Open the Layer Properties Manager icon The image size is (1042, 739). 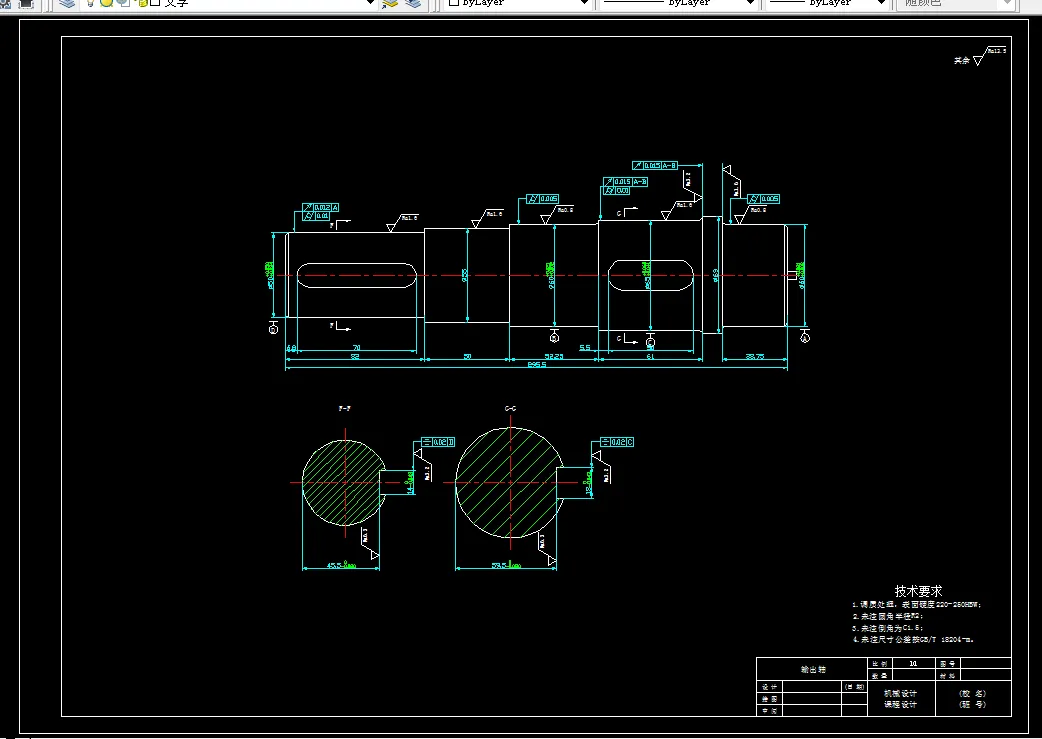[x=66, y=3]
